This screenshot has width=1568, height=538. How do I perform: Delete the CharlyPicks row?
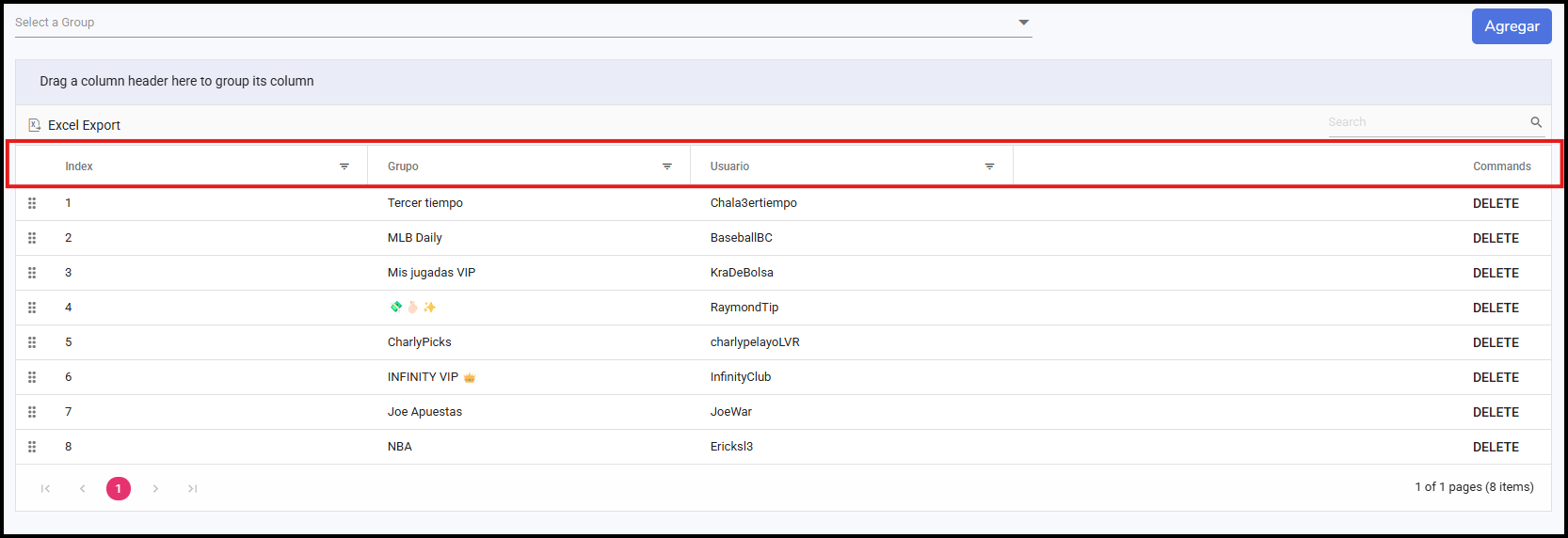pyautogui.click(x=1496, y=342)
